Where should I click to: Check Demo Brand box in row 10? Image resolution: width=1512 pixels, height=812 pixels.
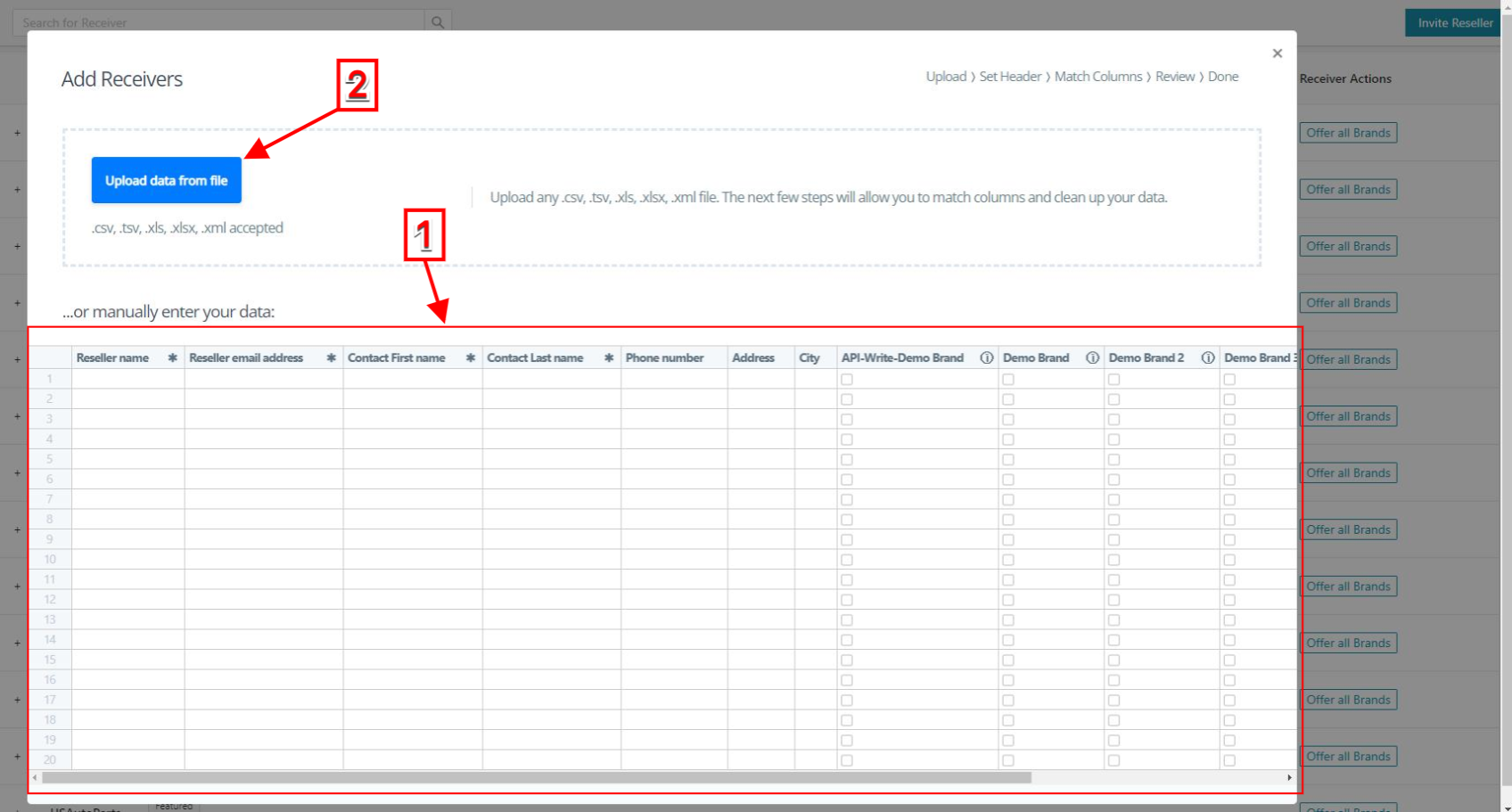coord(1008,560)
